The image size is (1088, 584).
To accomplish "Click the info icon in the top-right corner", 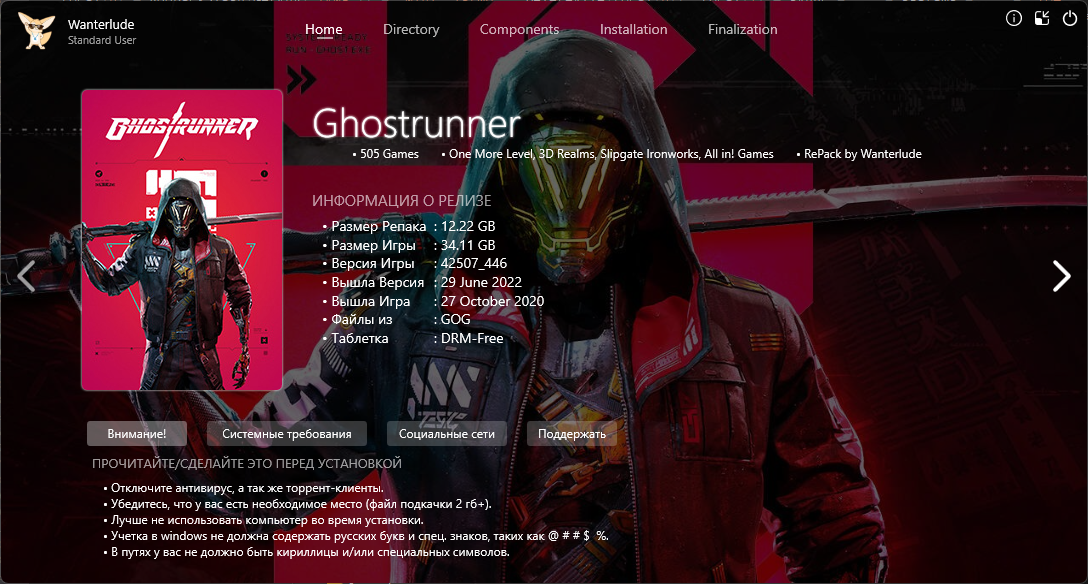I will (1014, 18).
